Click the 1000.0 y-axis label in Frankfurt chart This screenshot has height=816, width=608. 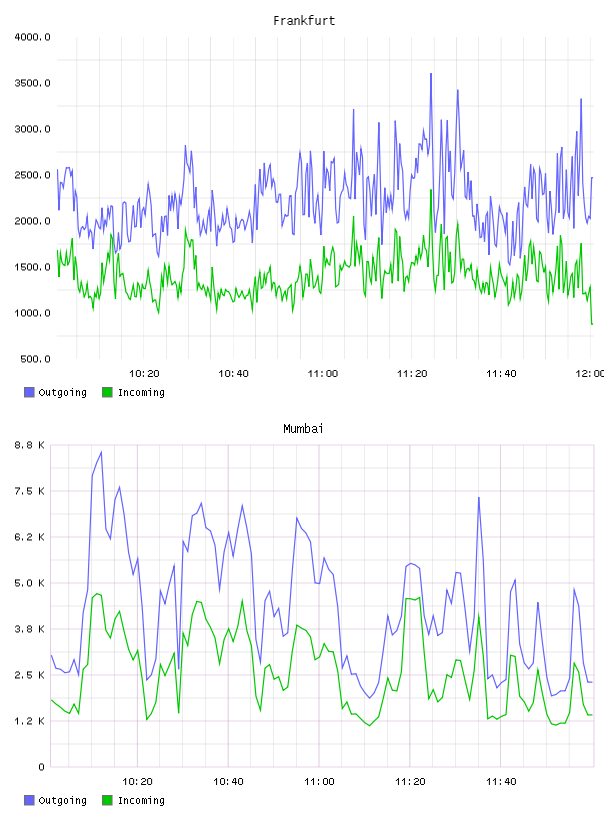click(32, 313)
